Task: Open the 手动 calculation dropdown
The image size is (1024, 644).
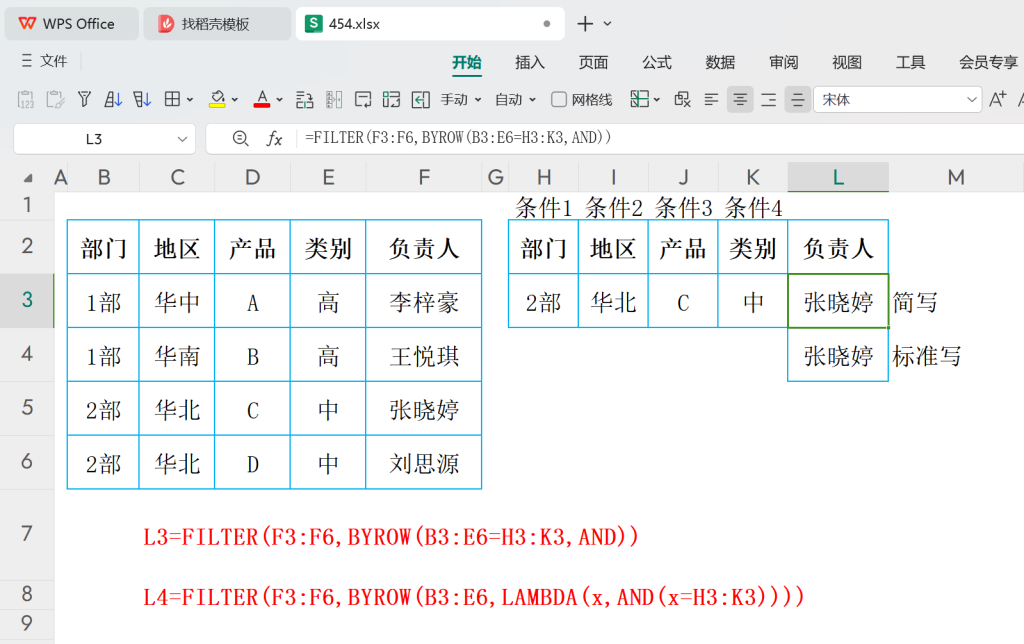Action: click(460, 99)
